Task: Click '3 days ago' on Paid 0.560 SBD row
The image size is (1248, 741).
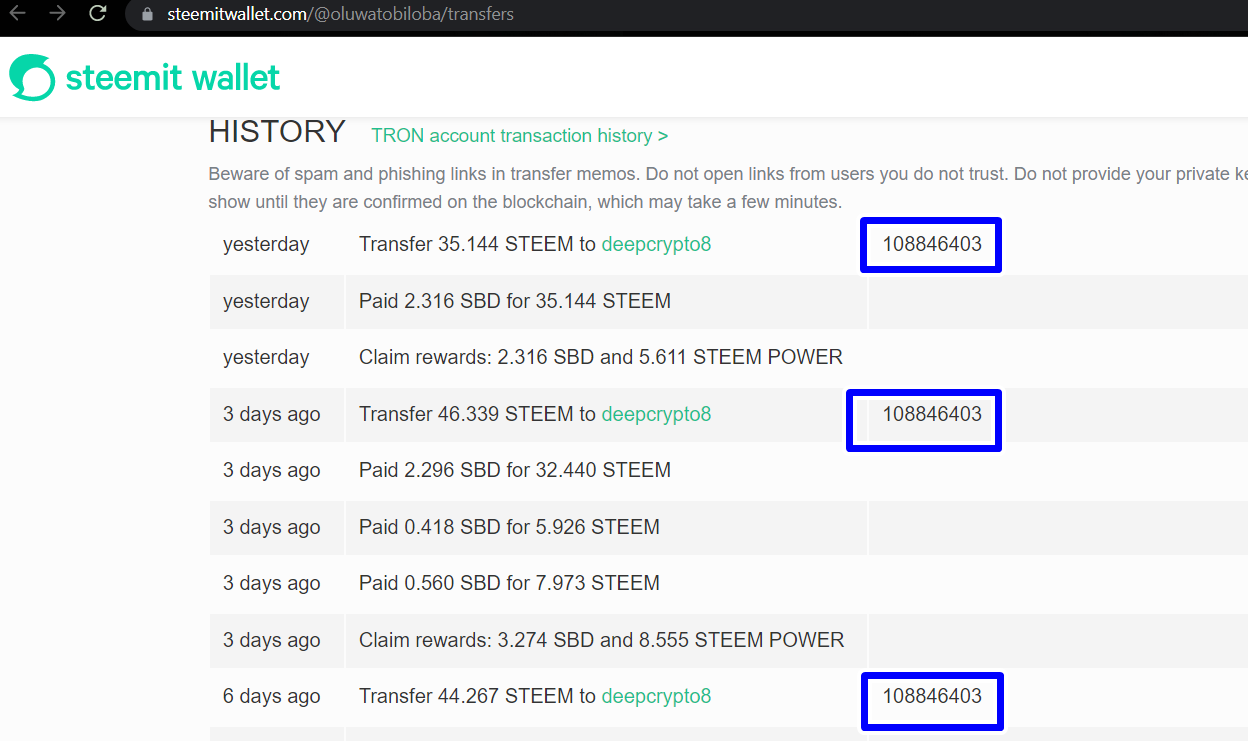Action: point(272,583)
